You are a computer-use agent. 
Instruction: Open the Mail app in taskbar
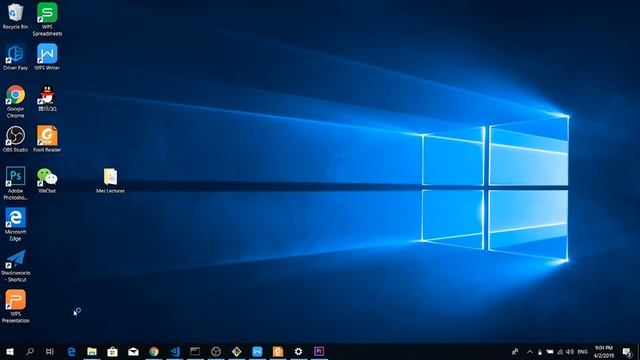coord(133,351)
